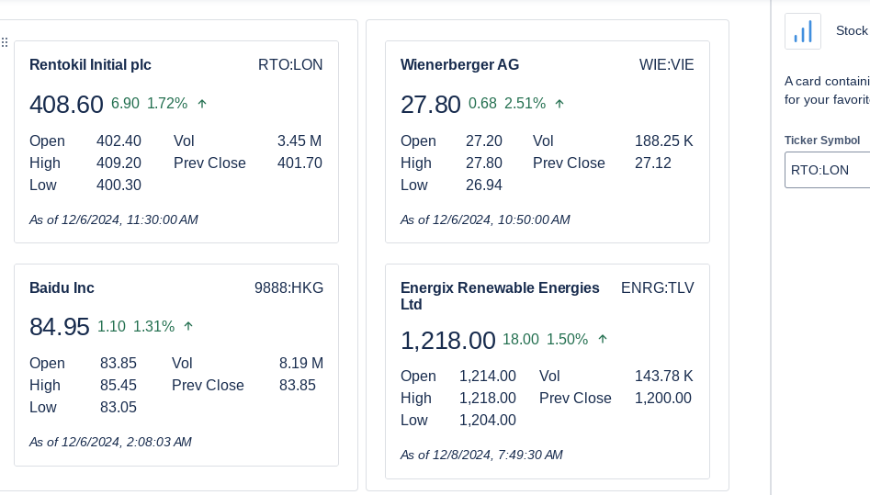Screen dimensions: 870x495
Task: Click the ENRG:TLV ticker label
Action: point(657,288)
